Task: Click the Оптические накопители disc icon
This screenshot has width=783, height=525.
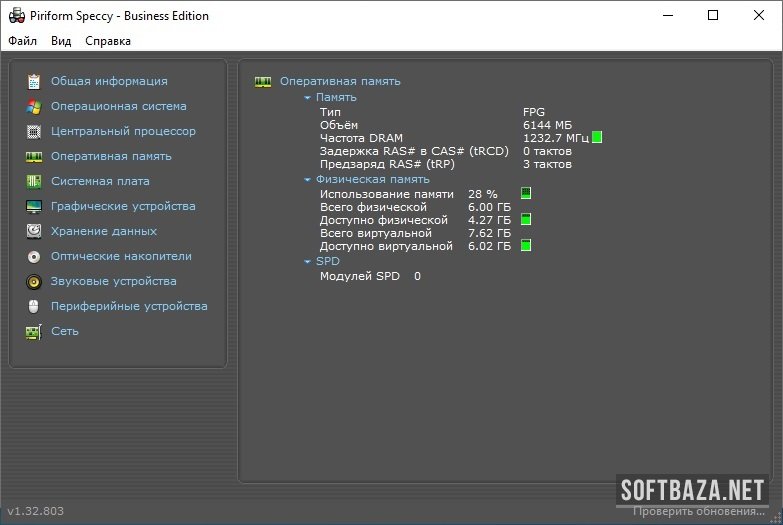Action: click(34, 256)
